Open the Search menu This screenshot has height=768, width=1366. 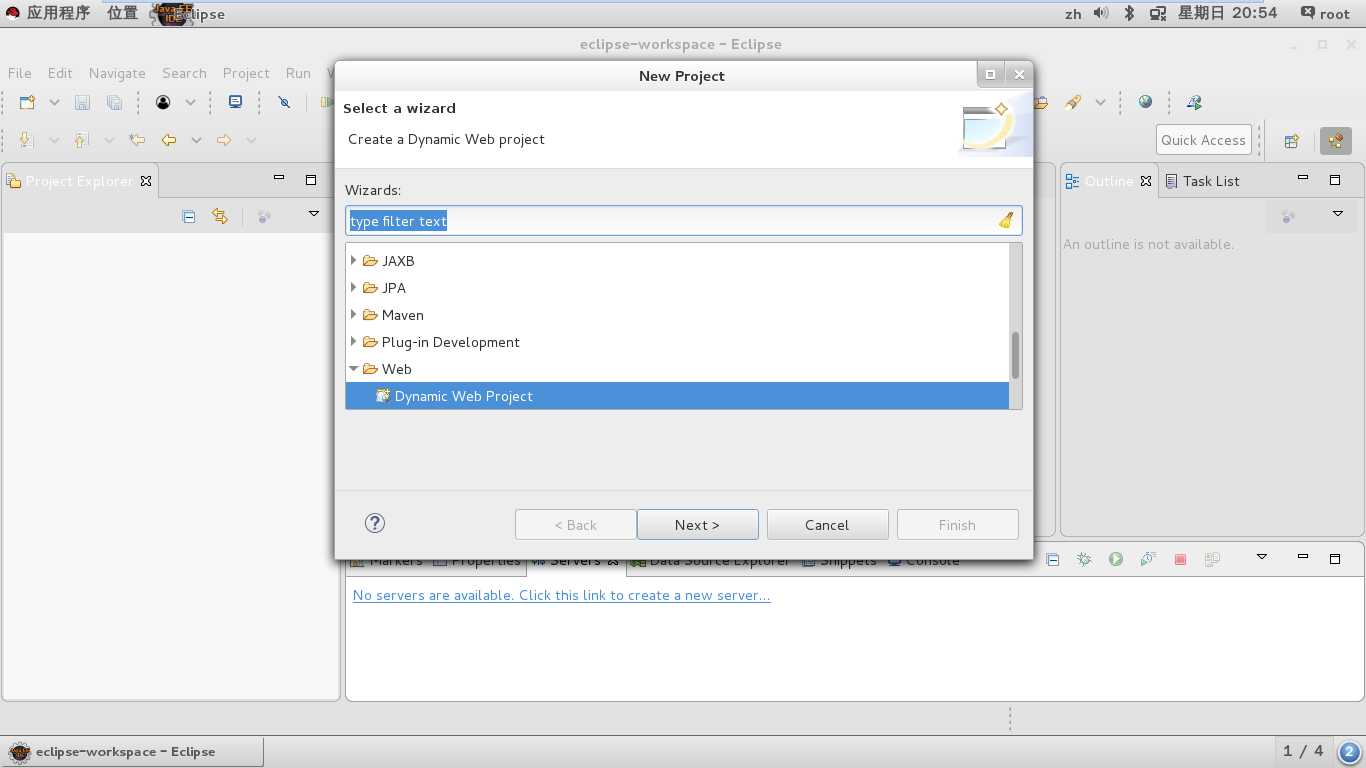tap(184, 73)
